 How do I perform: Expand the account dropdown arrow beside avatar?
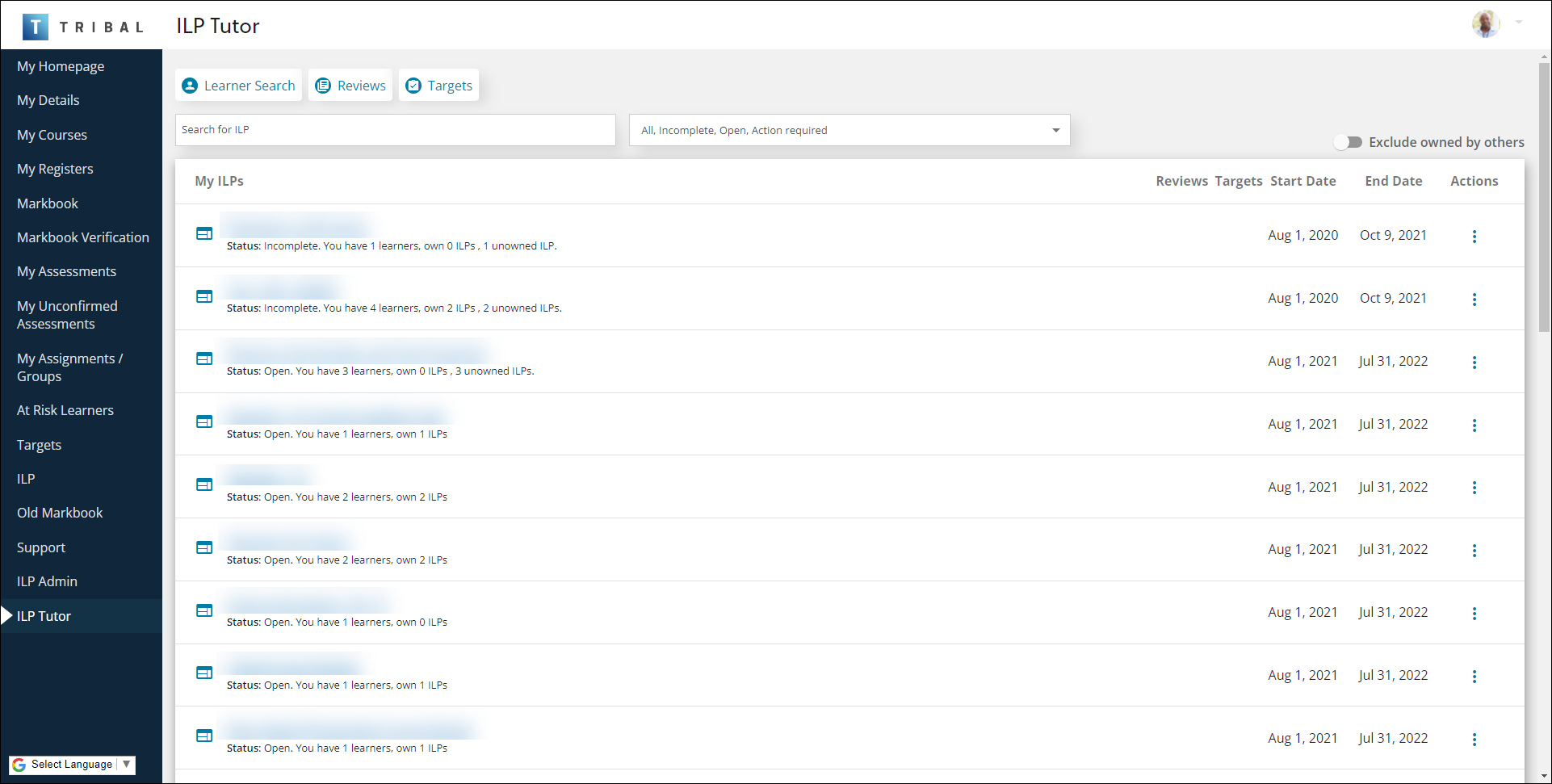point(1519,23)
